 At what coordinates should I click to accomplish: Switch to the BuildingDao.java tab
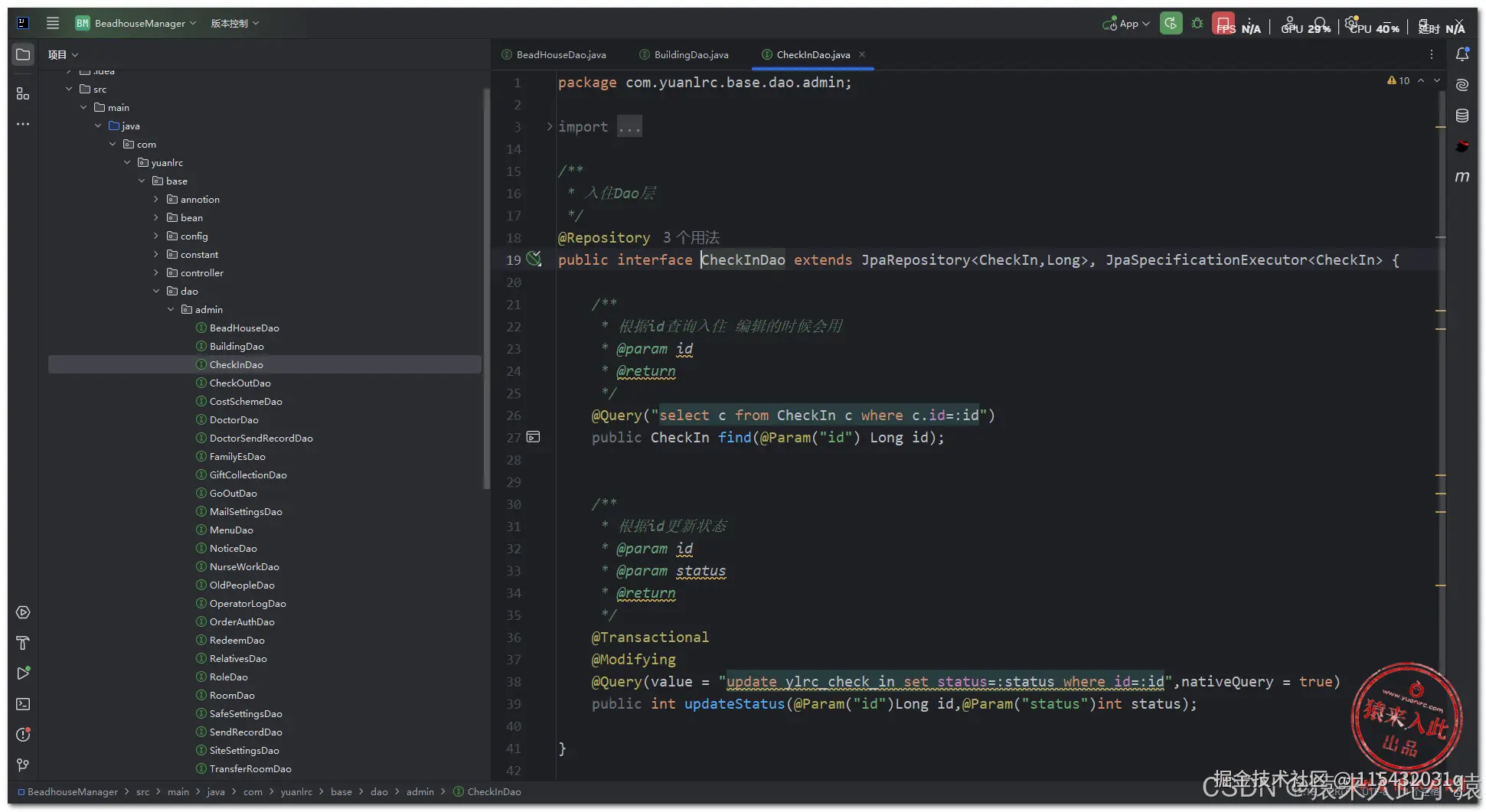691,55
